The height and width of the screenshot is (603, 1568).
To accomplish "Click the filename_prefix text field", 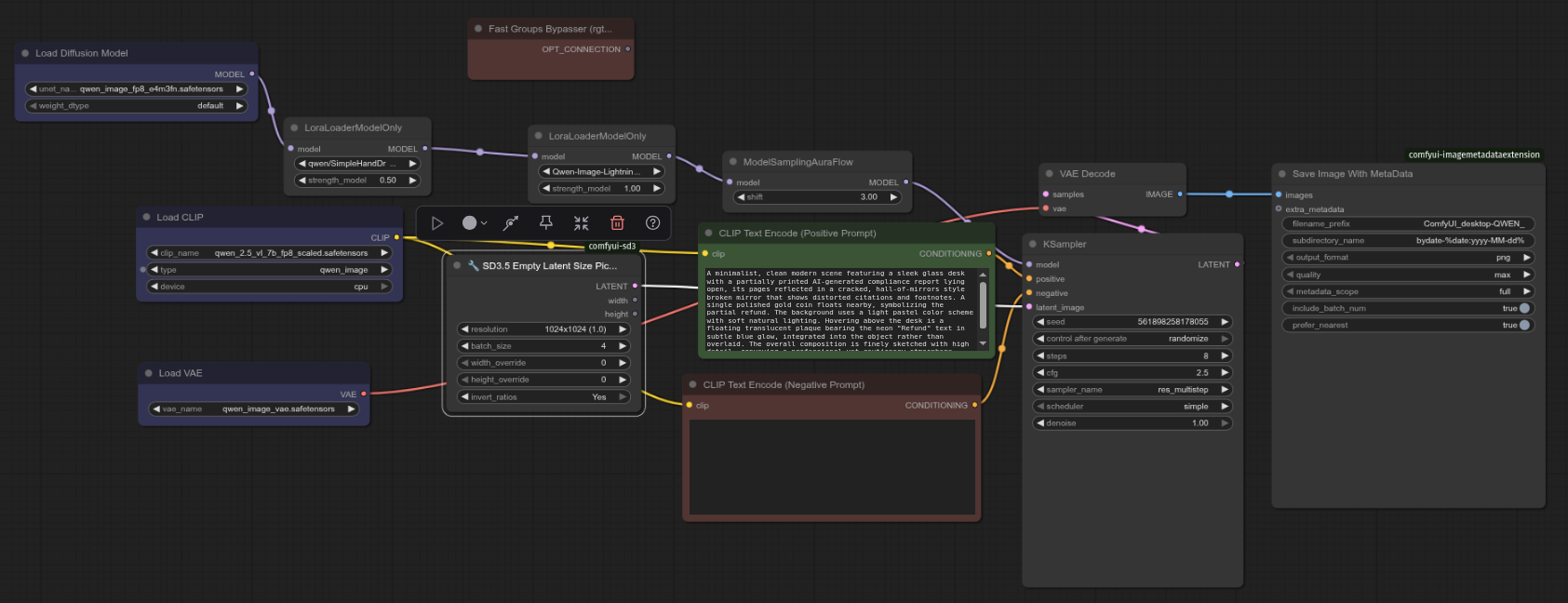I will (x=1407, y=224).
